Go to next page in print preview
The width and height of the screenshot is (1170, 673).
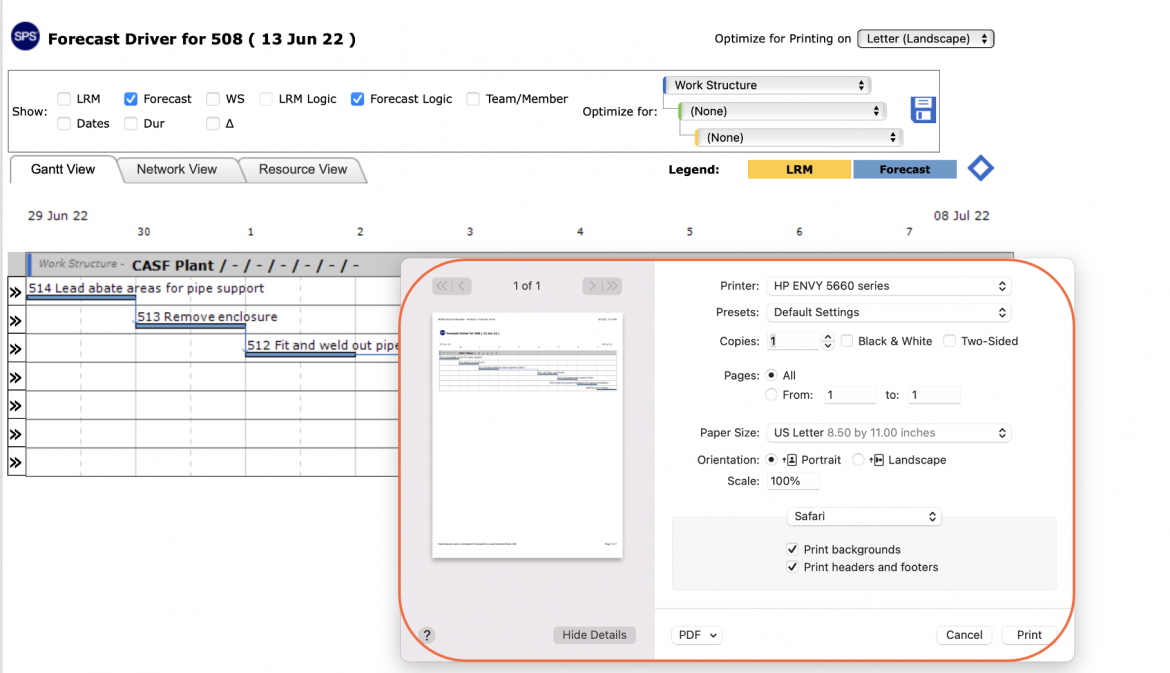click(592, 286)
